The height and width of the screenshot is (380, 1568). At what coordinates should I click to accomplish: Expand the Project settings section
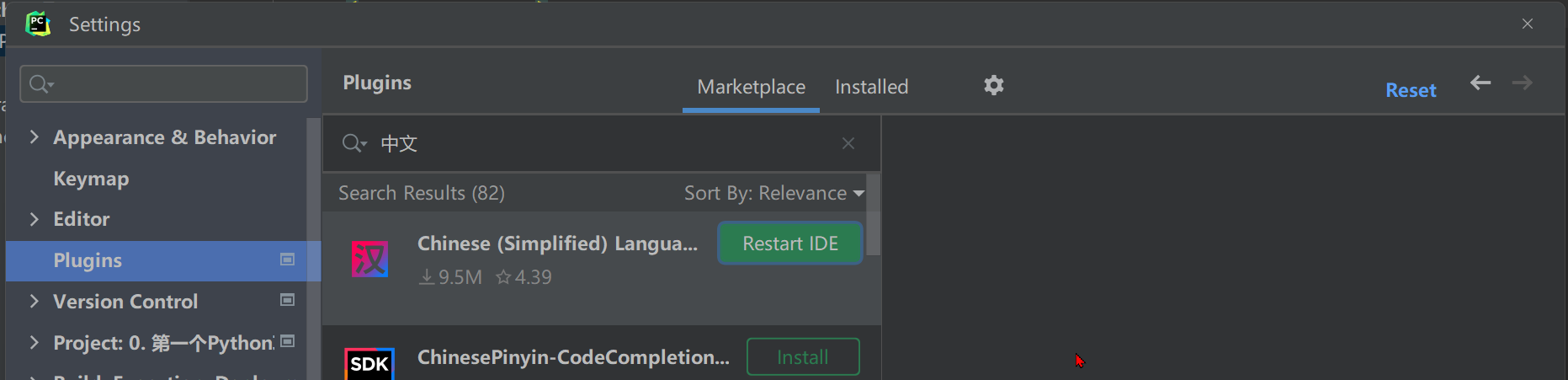[35, 342]
